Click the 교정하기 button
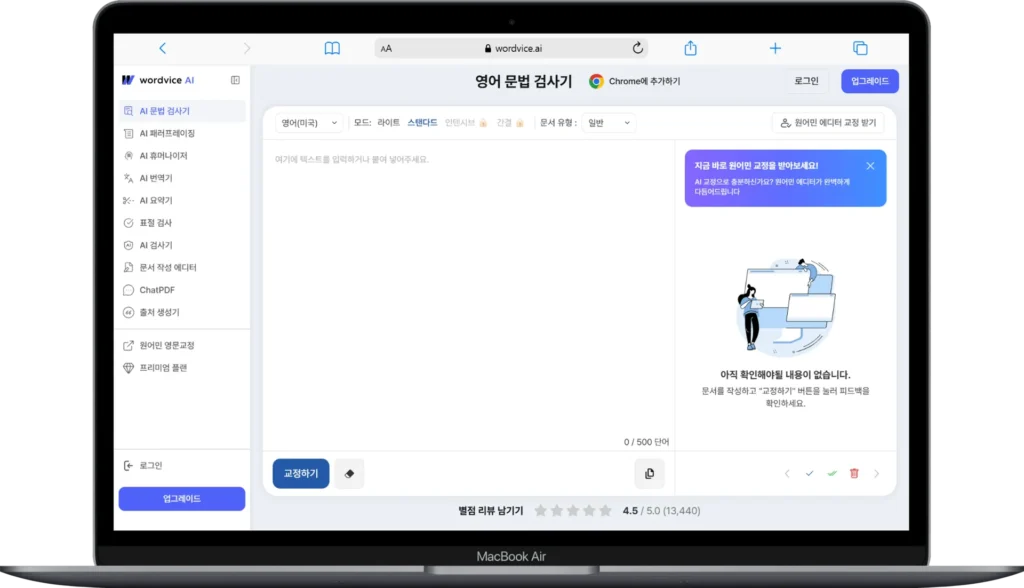 click(x=301, y=474)
